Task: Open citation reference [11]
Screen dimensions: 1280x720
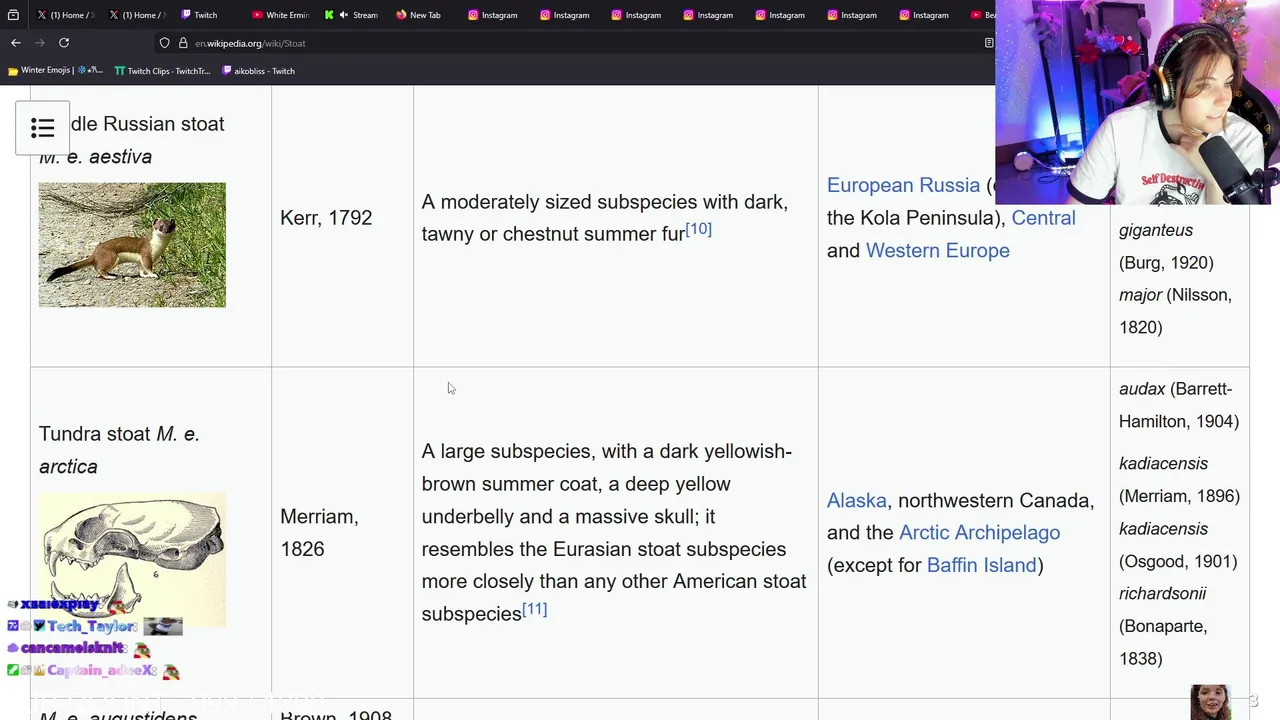Action: pos(534,609)
